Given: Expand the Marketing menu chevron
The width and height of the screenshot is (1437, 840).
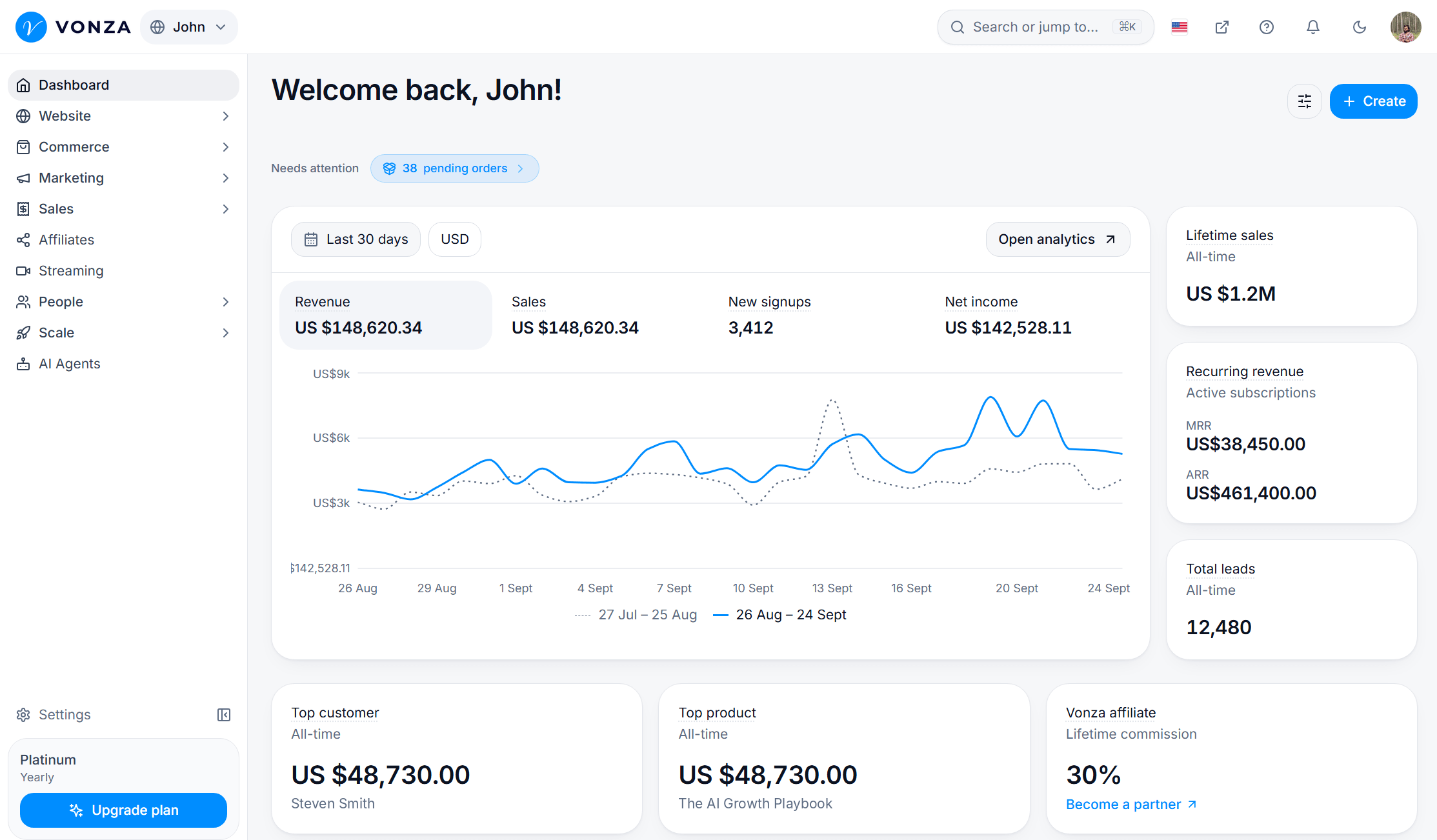Looking at the screenshot, I should pos(226,178).
